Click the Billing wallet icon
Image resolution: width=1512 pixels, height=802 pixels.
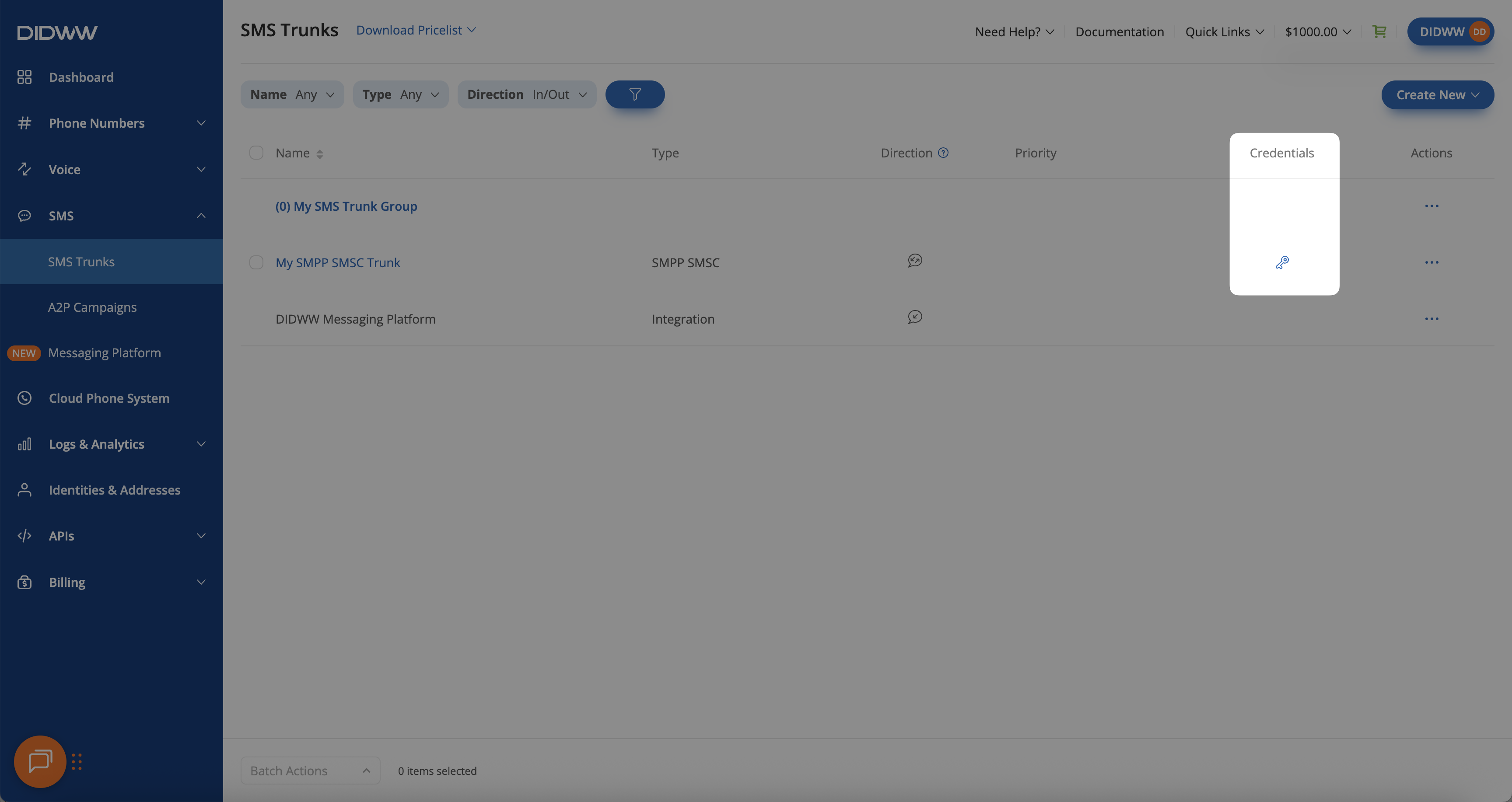click(24, 582)
